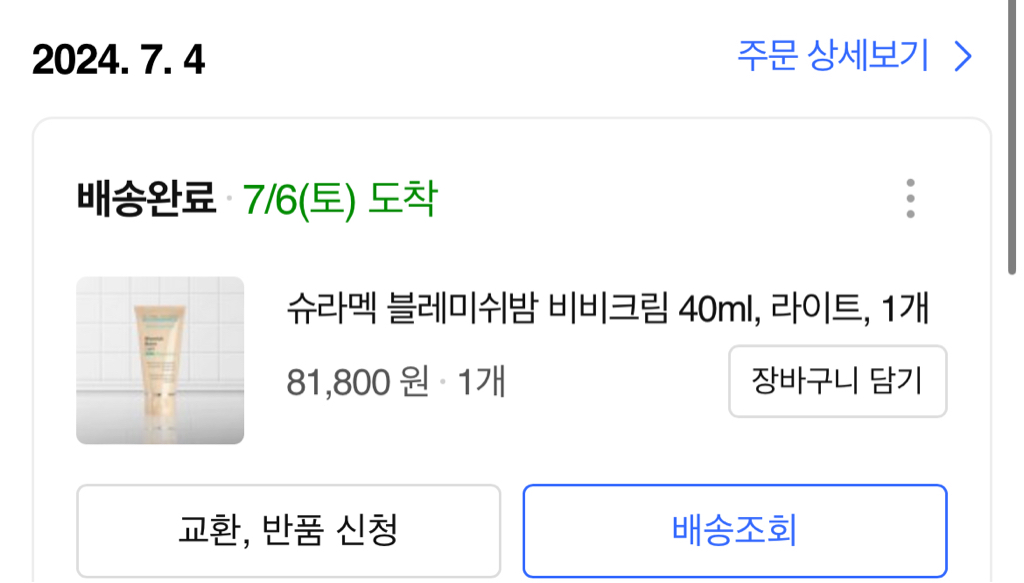Viewport: 1024px width, 583px height.
Task: Click the green 7/6(토) 도착 arrival text
Action: pos(340,199)
